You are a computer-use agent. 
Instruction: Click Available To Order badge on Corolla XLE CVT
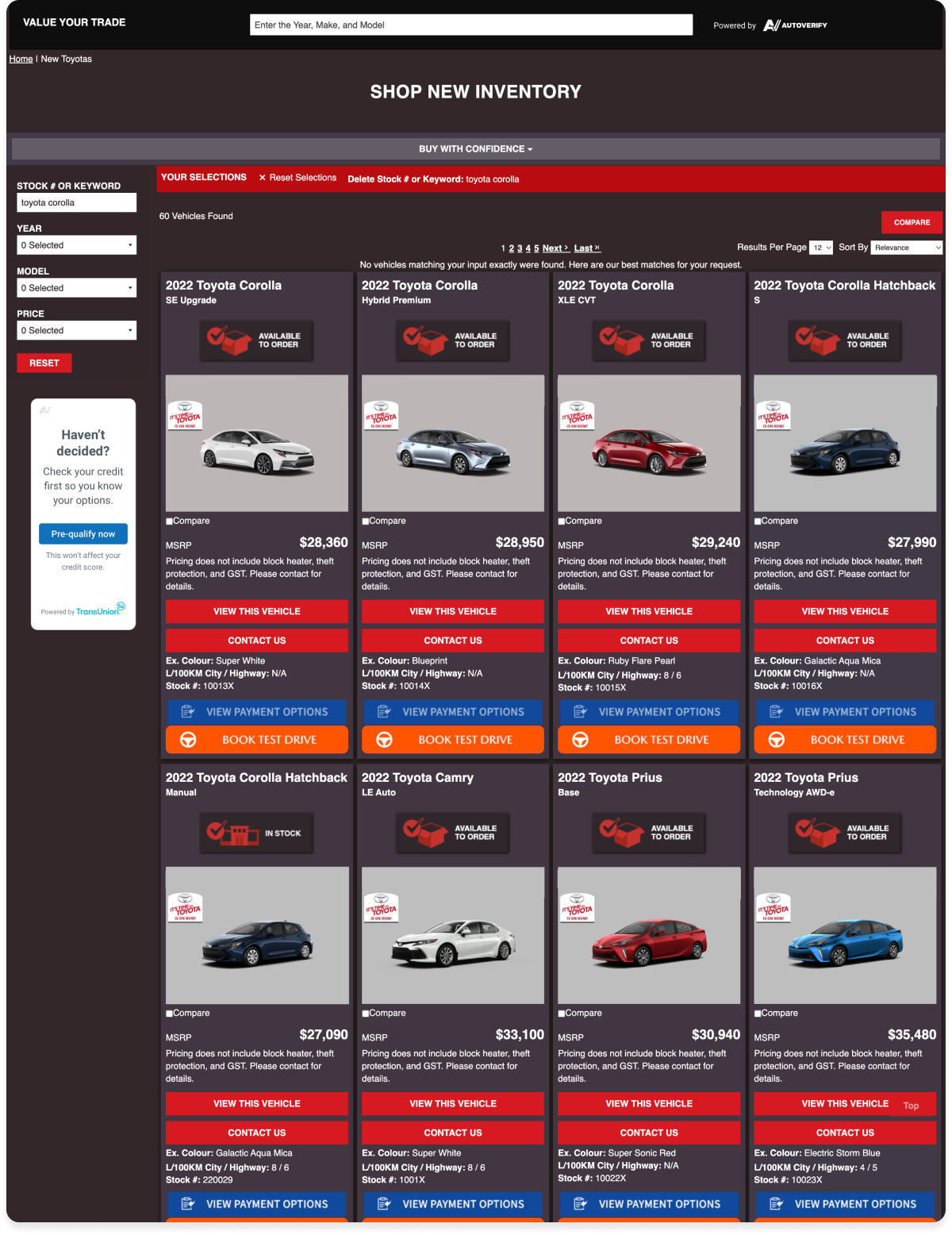pos(648,340)
